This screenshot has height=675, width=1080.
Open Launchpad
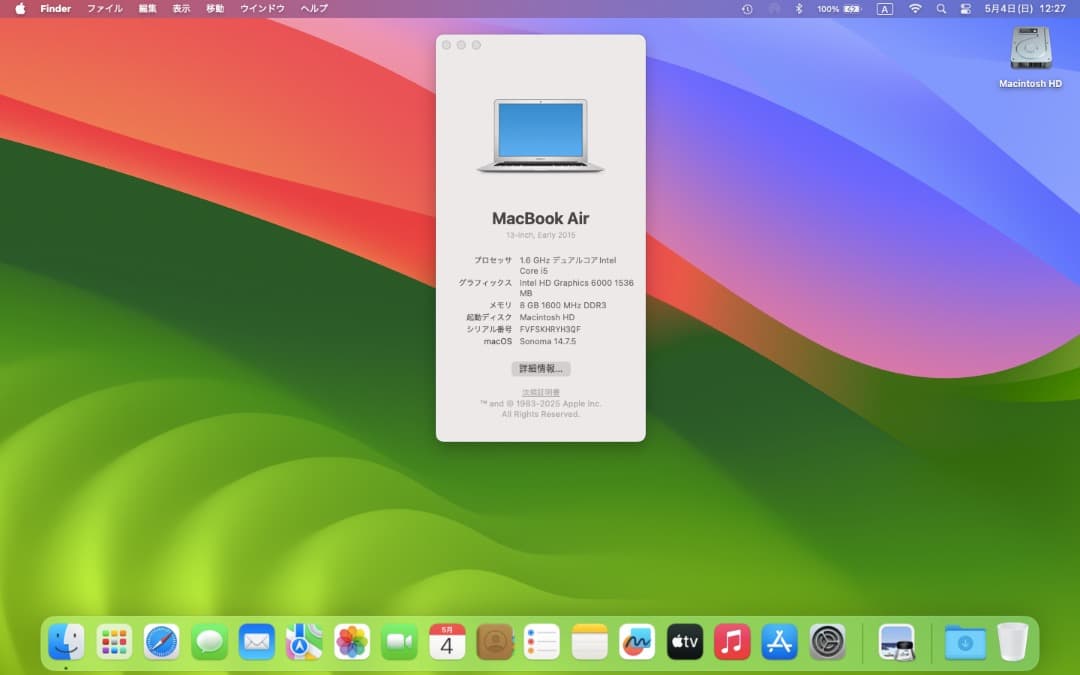[113, 641]
